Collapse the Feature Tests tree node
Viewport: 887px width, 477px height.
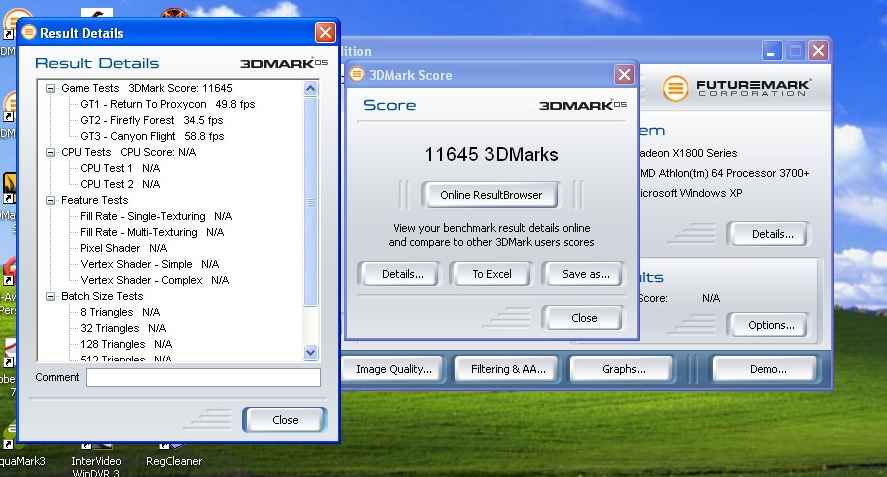tap(50, 200)
